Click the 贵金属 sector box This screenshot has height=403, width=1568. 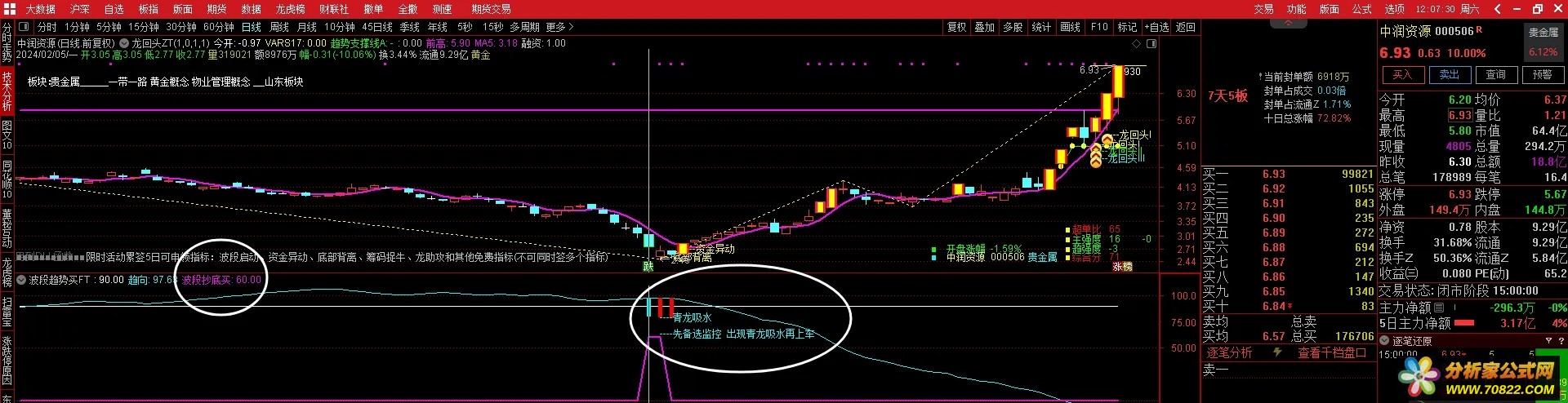(1543, 42)
